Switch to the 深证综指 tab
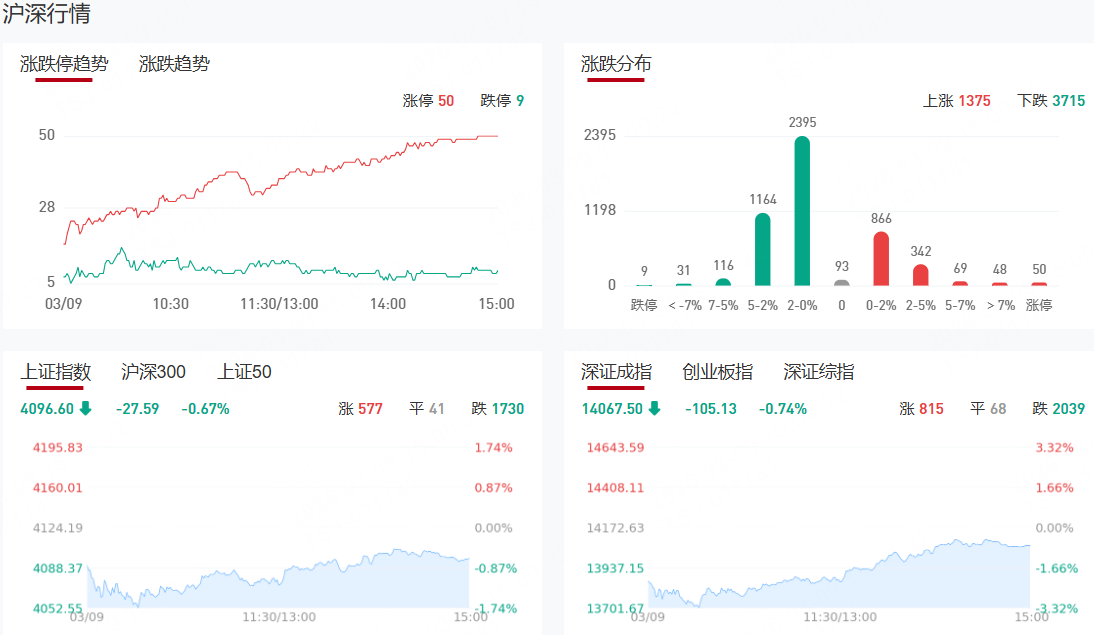This screenshot has width=1094, height=635. click(818, 372)
